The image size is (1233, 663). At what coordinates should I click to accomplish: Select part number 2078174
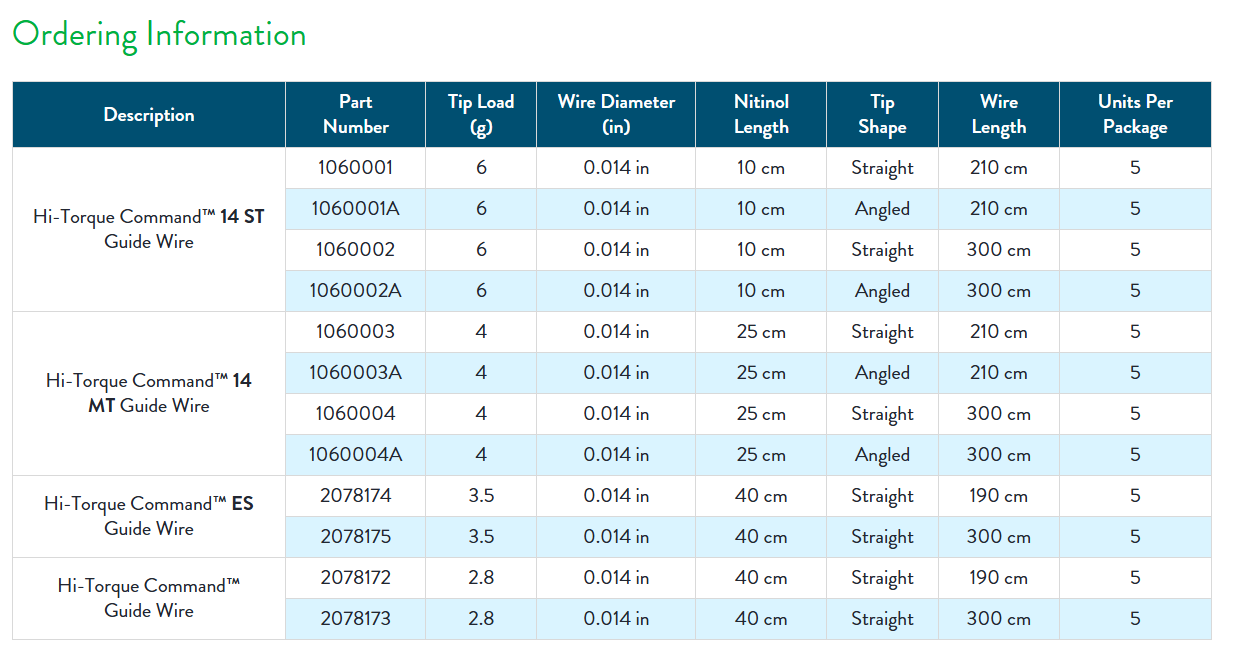[x=356, y=496]
